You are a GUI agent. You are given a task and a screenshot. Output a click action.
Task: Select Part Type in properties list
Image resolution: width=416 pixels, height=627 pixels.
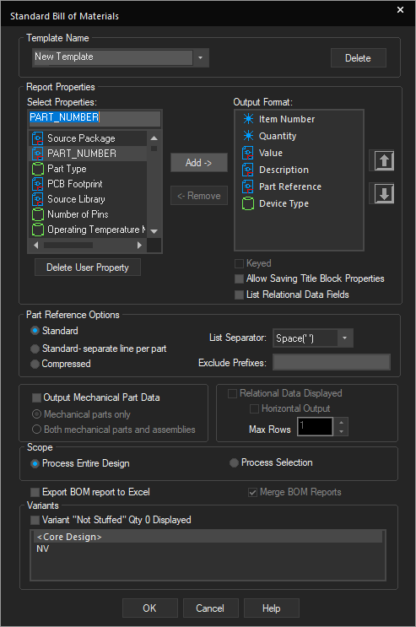pos(88,169)
